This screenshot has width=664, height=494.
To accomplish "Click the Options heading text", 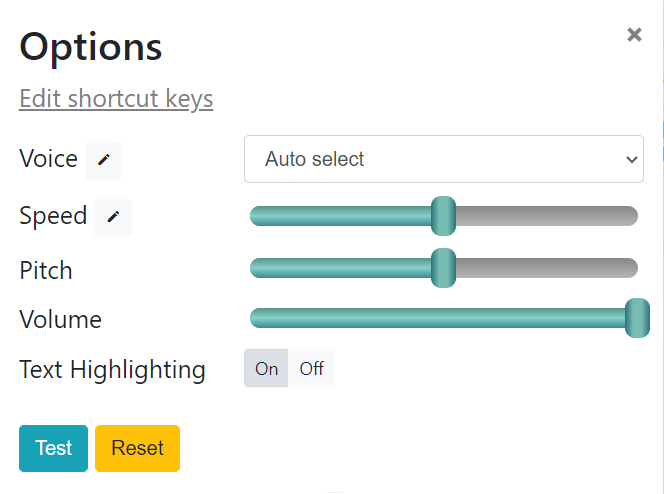I will [x=91, y=47].
